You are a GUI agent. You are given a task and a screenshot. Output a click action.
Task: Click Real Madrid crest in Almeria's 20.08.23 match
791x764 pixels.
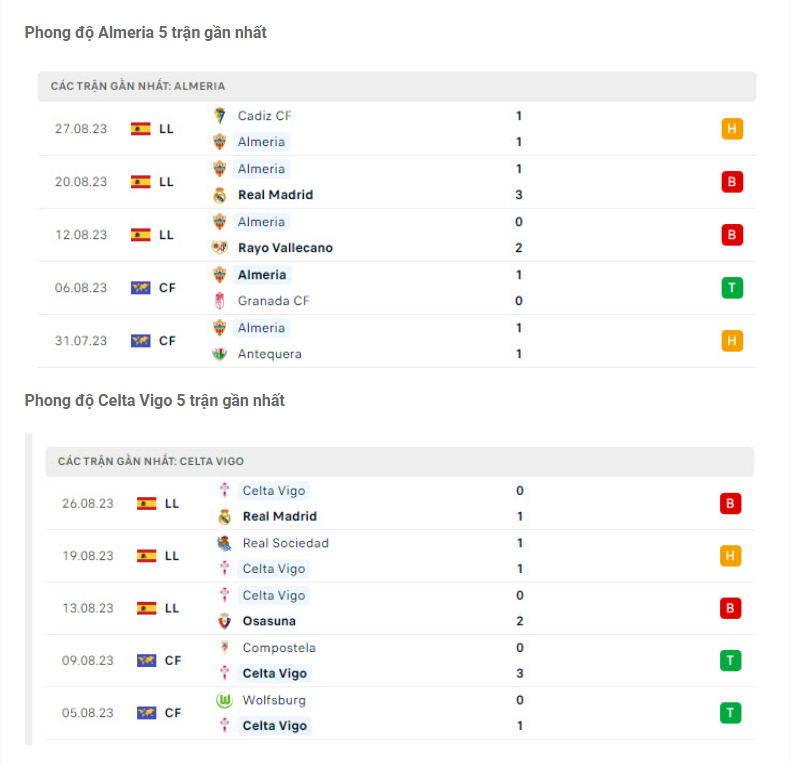click(x=220, y=195)
